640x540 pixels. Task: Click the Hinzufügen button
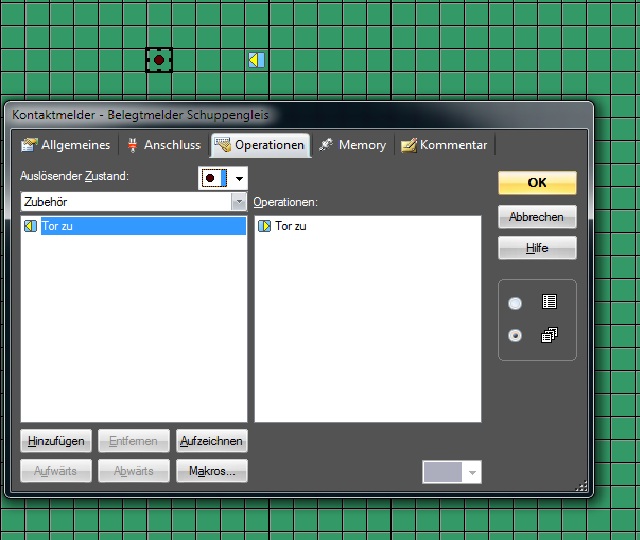click(56, 440)
